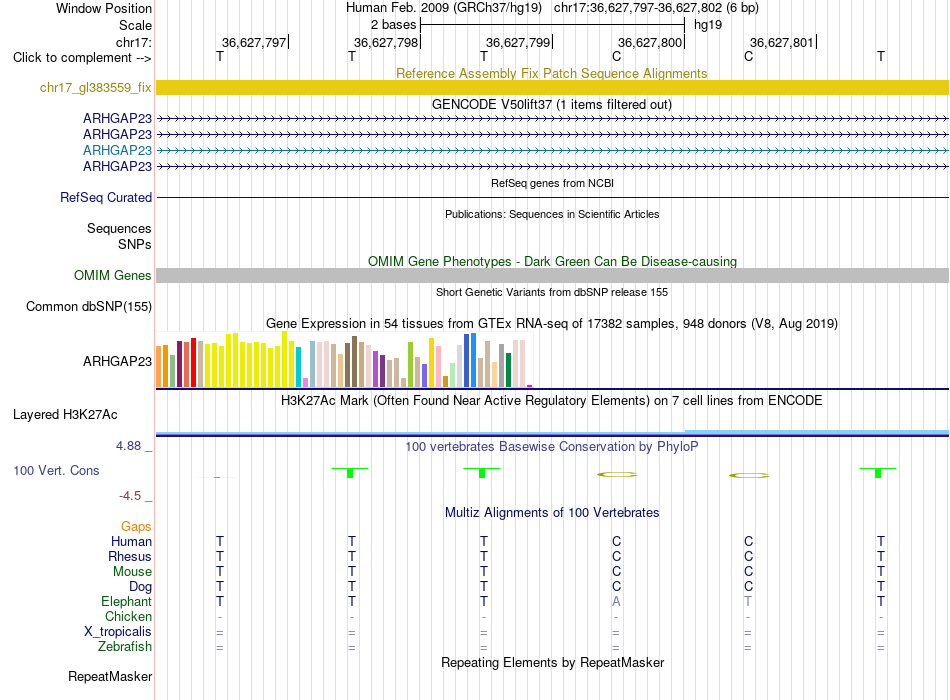Open the RefSeq Curated track label
Image resolution: width=950 pixels, height=700 pixels.
tap(106, 198)
